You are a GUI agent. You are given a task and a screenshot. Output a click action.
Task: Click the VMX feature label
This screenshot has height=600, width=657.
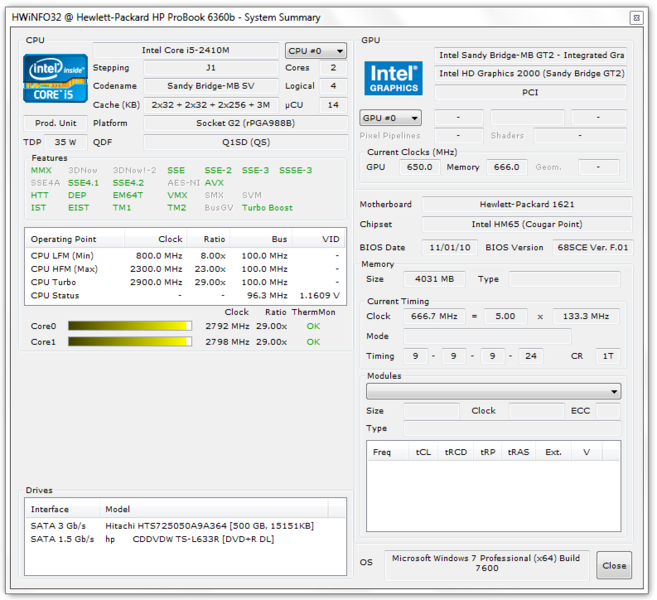(177, 195)
